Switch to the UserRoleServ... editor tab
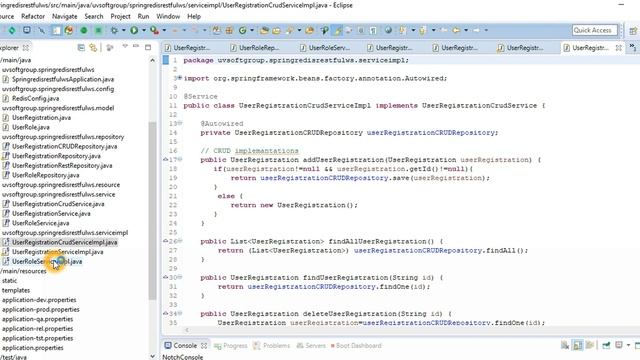This screenshot has height=360, width=640. 329,48
